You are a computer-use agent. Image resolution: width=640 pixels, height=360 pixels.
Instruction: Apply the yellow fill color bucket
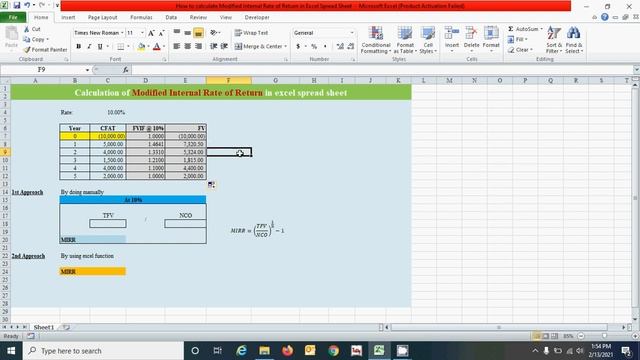pyautogui.click(x=141, y=47)
